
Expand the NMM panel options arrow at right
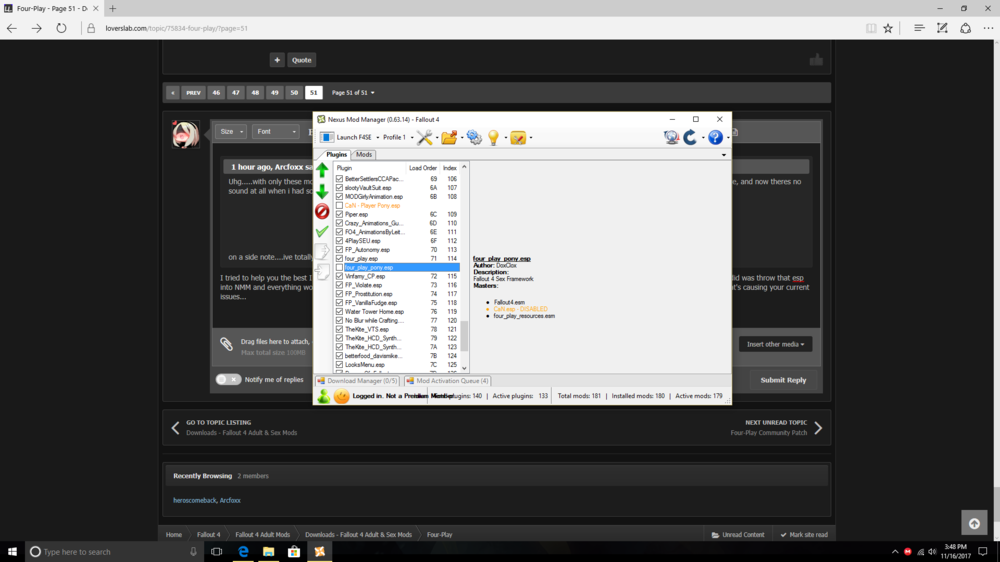[724, 155]
